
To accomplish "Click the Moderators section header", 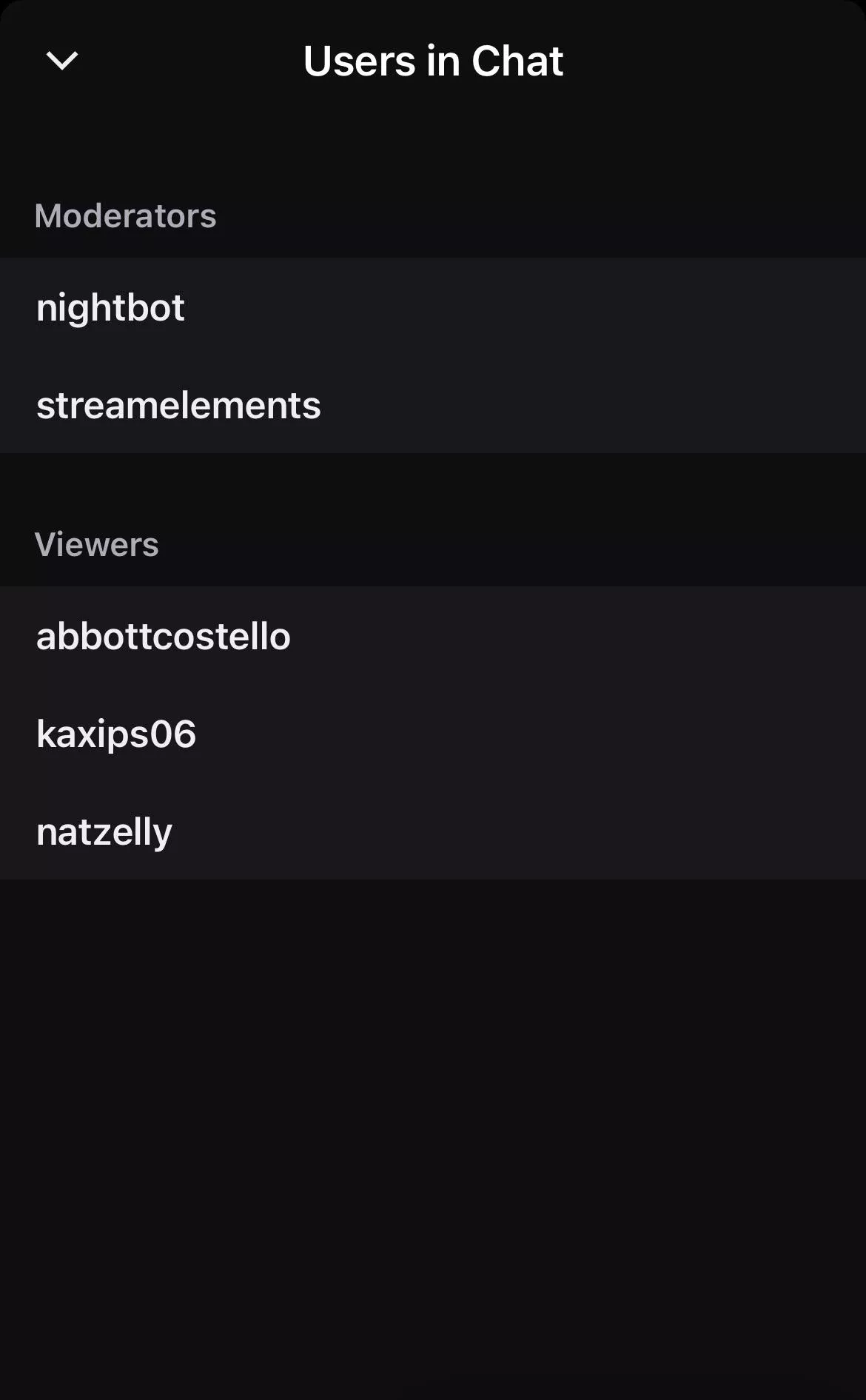I will click(x=125, y=216).
